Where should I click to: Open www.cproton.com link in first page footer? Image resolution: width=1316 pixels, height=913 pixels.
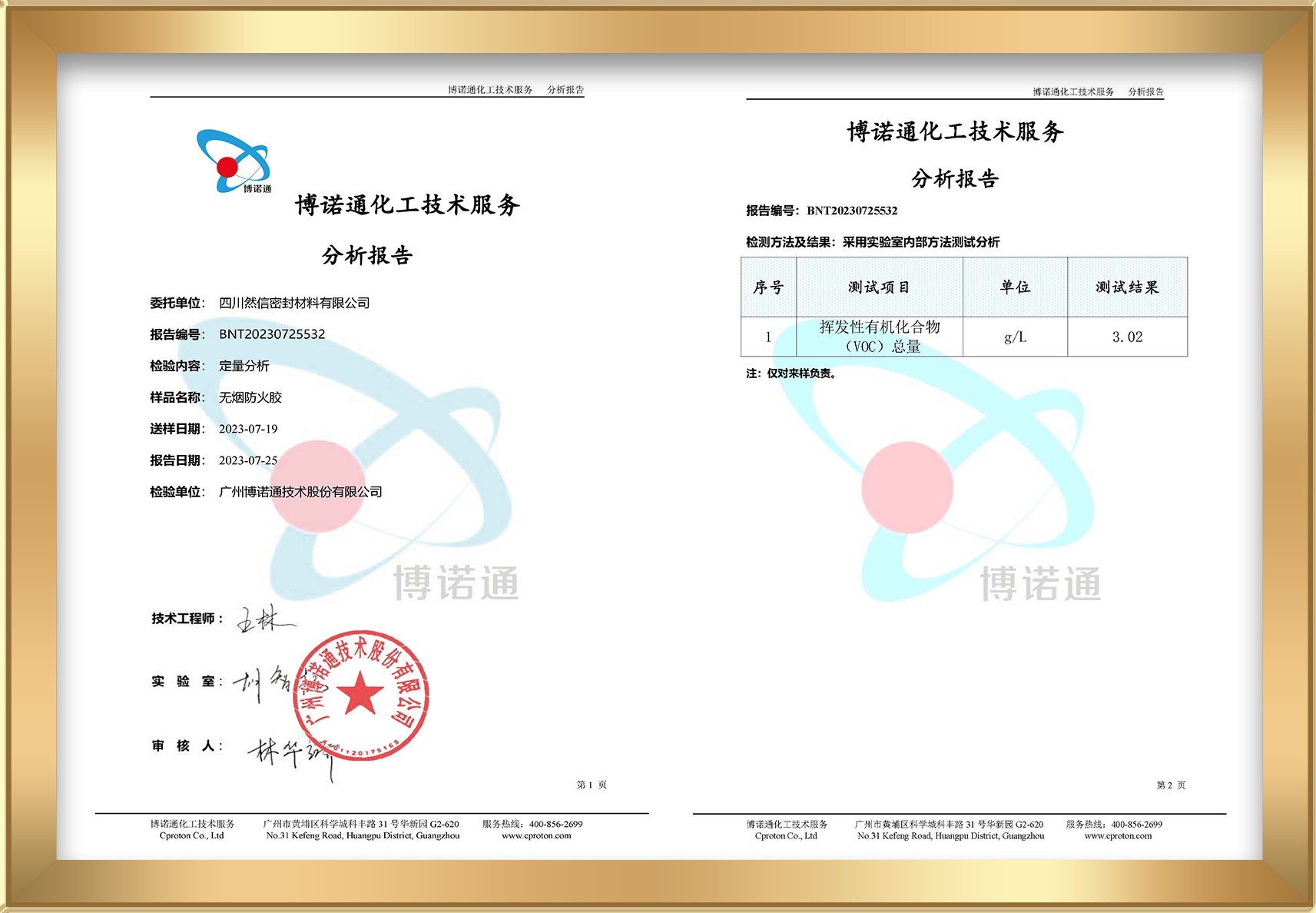536,836
